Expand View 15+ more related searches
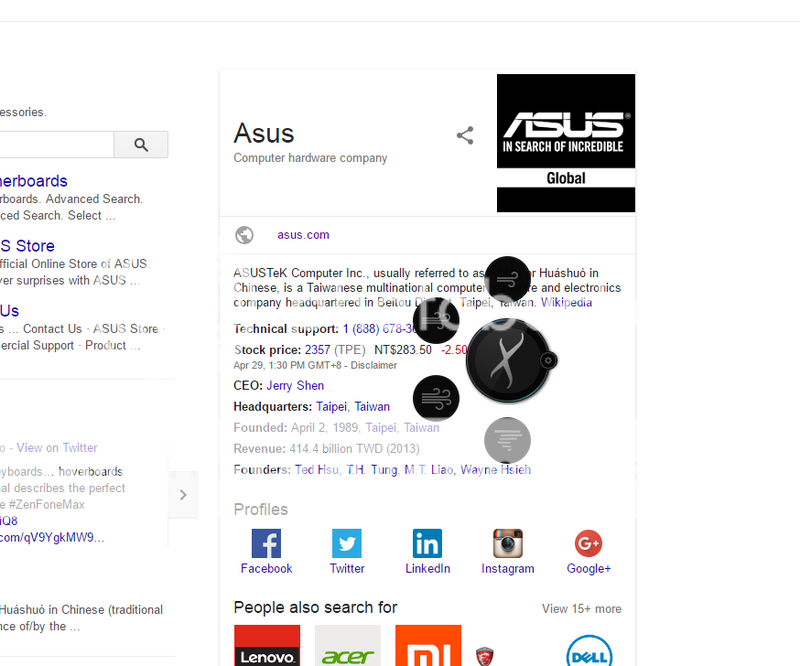Screen dimensions: 800x666 (581, 608)
